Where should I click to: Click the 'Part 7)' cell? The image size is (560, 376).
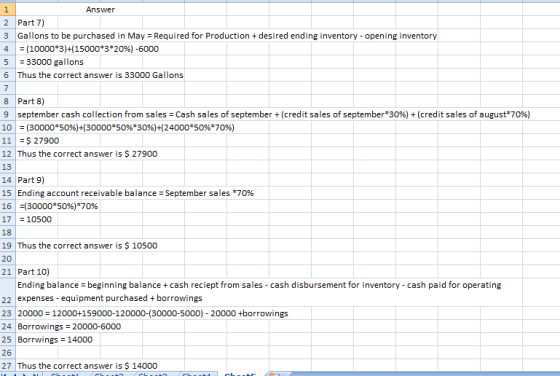31,23
